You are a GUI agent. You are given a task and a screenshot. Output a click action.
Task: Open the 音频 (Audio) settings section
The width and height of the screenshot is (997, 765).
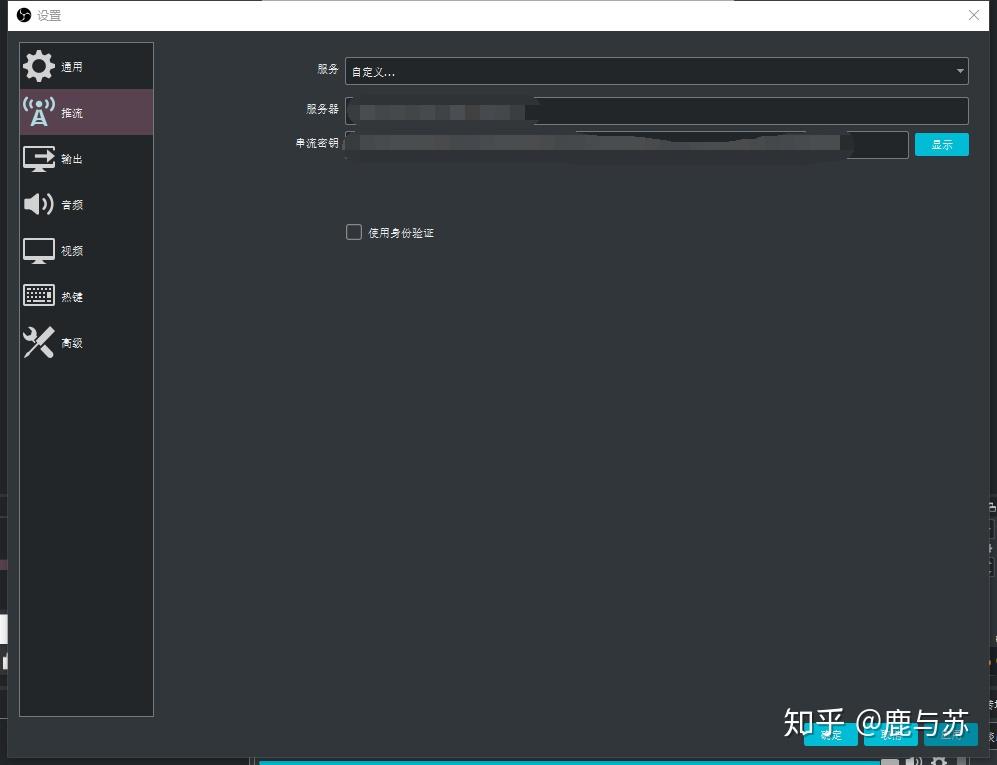(86, 204)
